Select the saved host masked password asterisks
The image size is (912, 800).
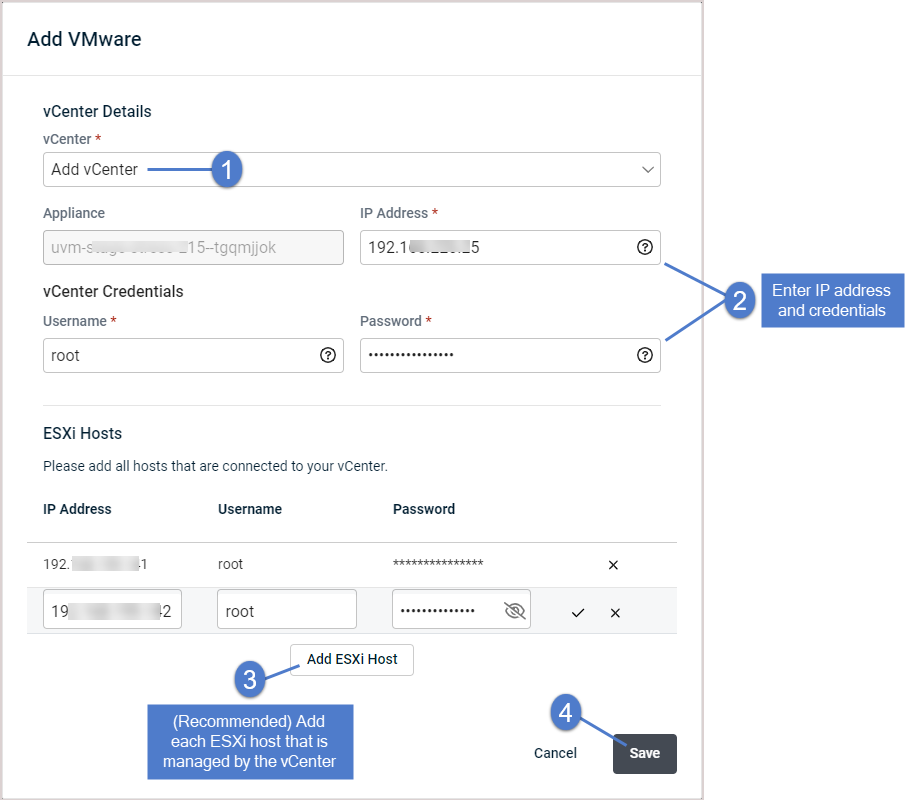click(438, 563)
